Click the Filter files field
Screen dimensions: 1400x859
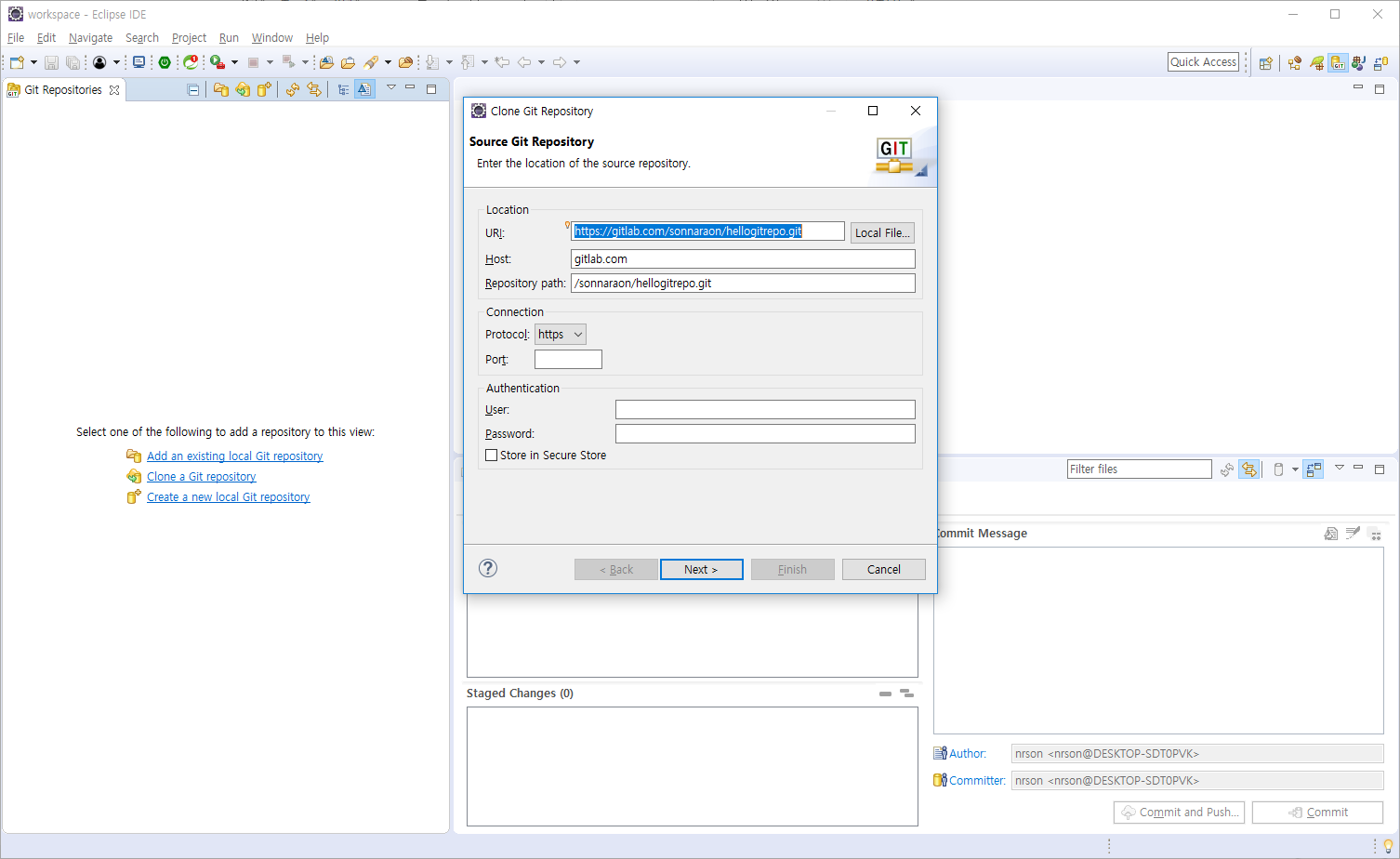(1139, 469)
